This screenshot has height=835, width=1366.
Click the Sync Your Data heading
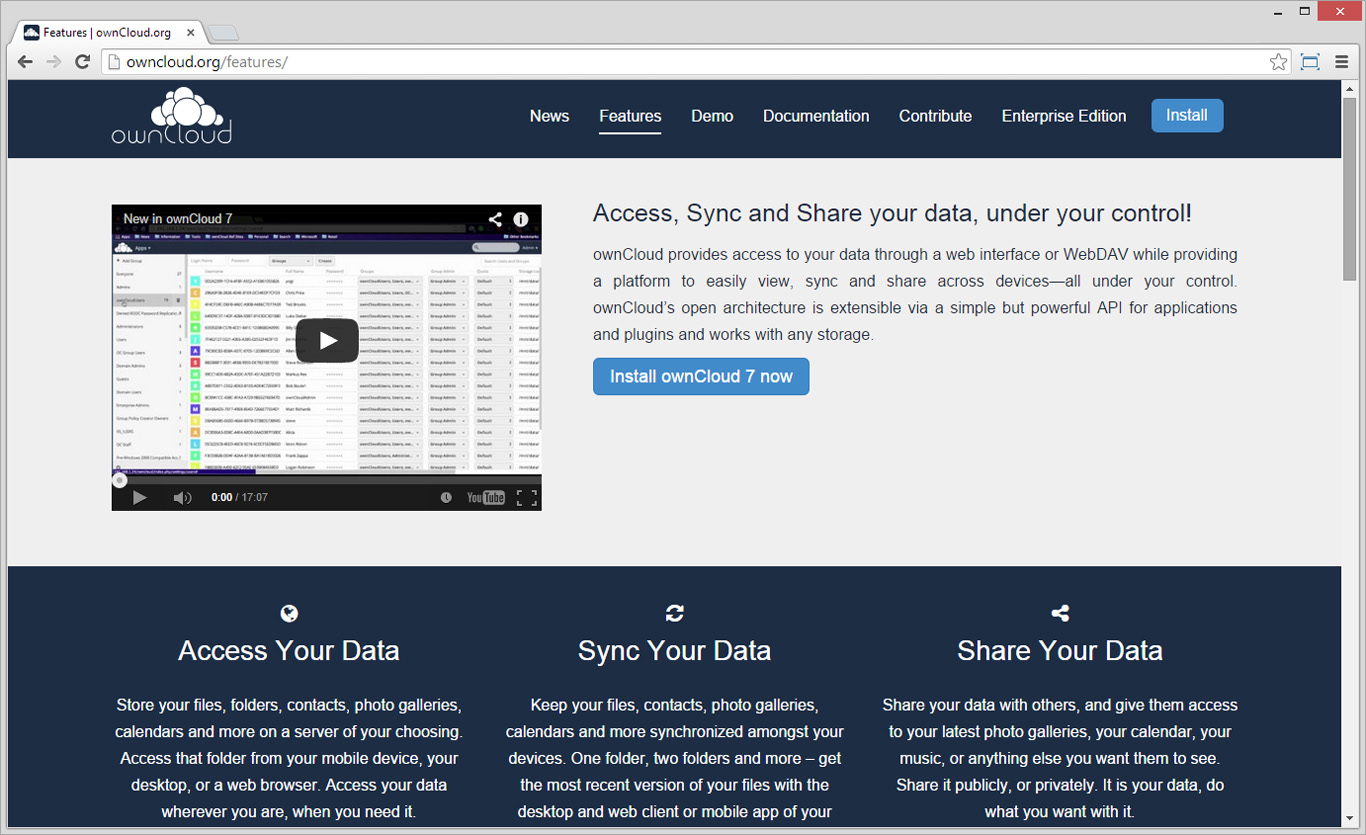pos(675,651)
